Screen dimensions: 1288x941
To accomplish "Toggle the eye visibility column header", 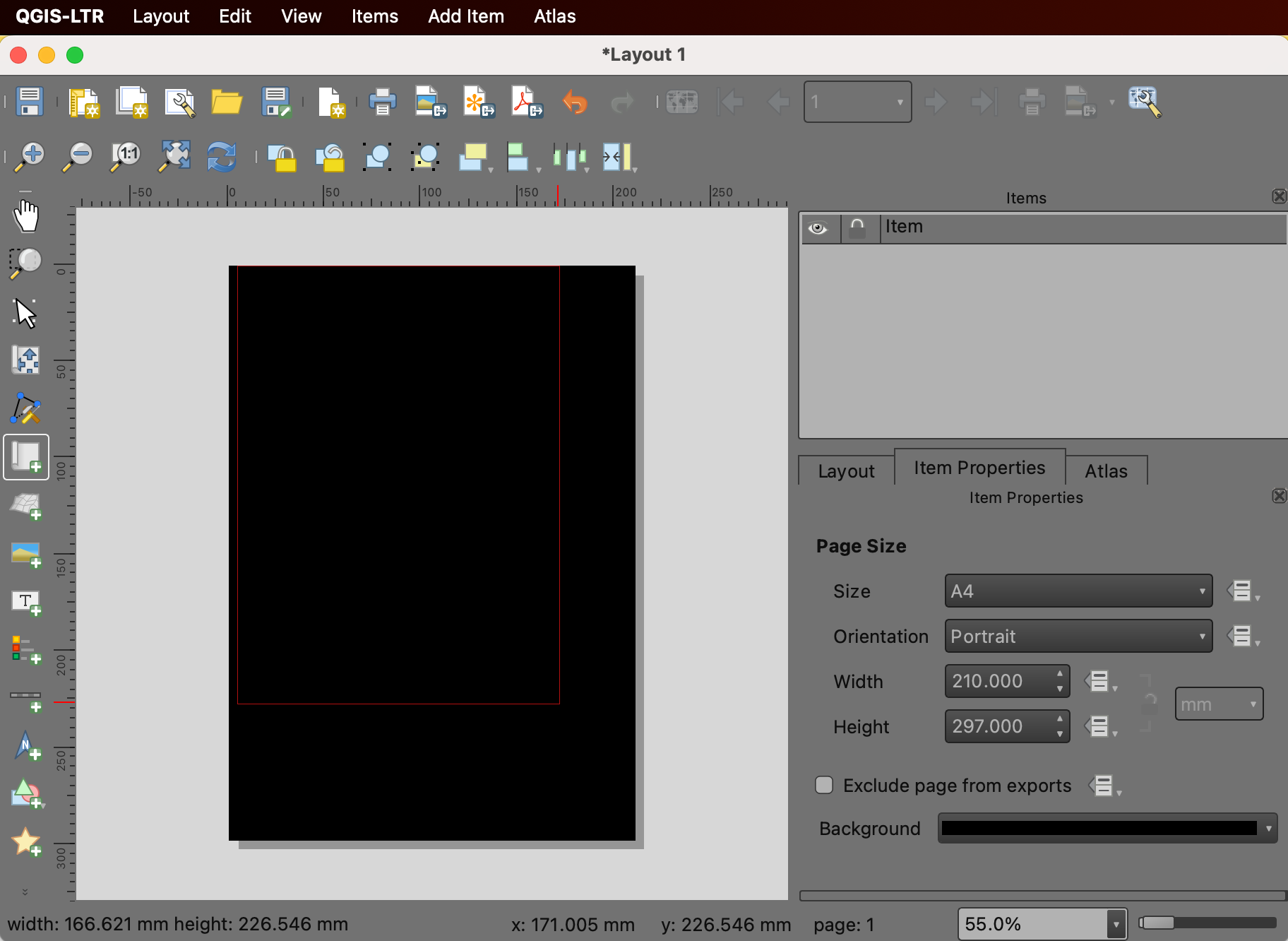I will tap(818, 227).
